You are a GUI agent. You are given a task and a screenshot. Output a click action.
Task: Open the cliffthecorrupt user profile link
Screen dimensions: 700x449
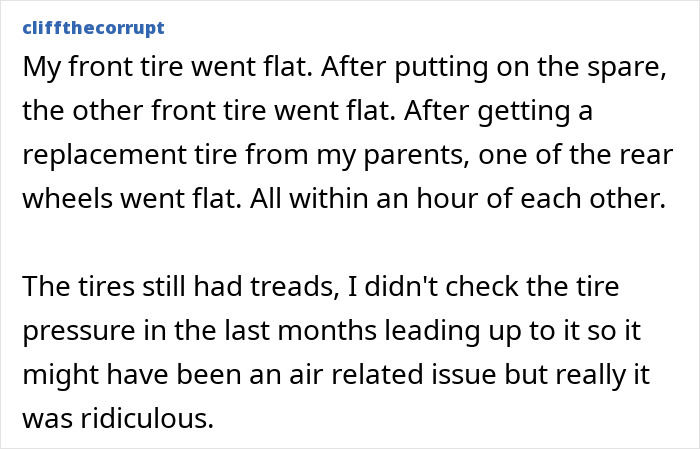pos(91,26)
